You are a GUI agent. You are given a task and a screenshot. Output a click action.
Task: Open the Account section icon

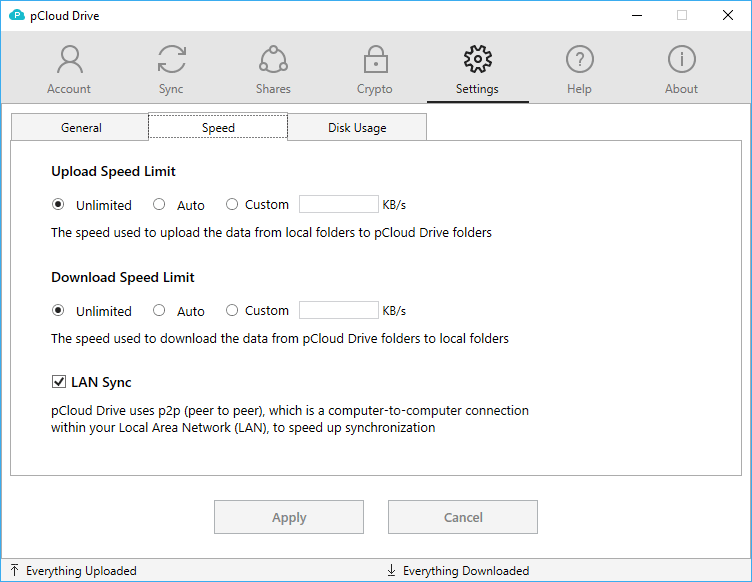pos(70,59)
